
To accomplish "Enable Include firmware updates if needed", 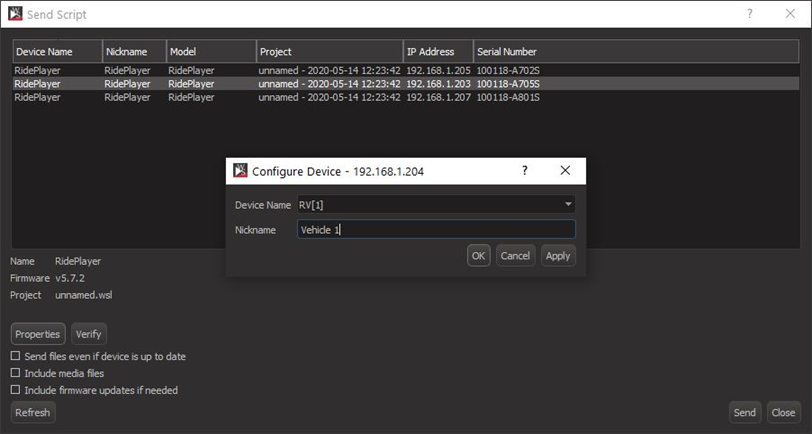I will [x=16, y=389].
